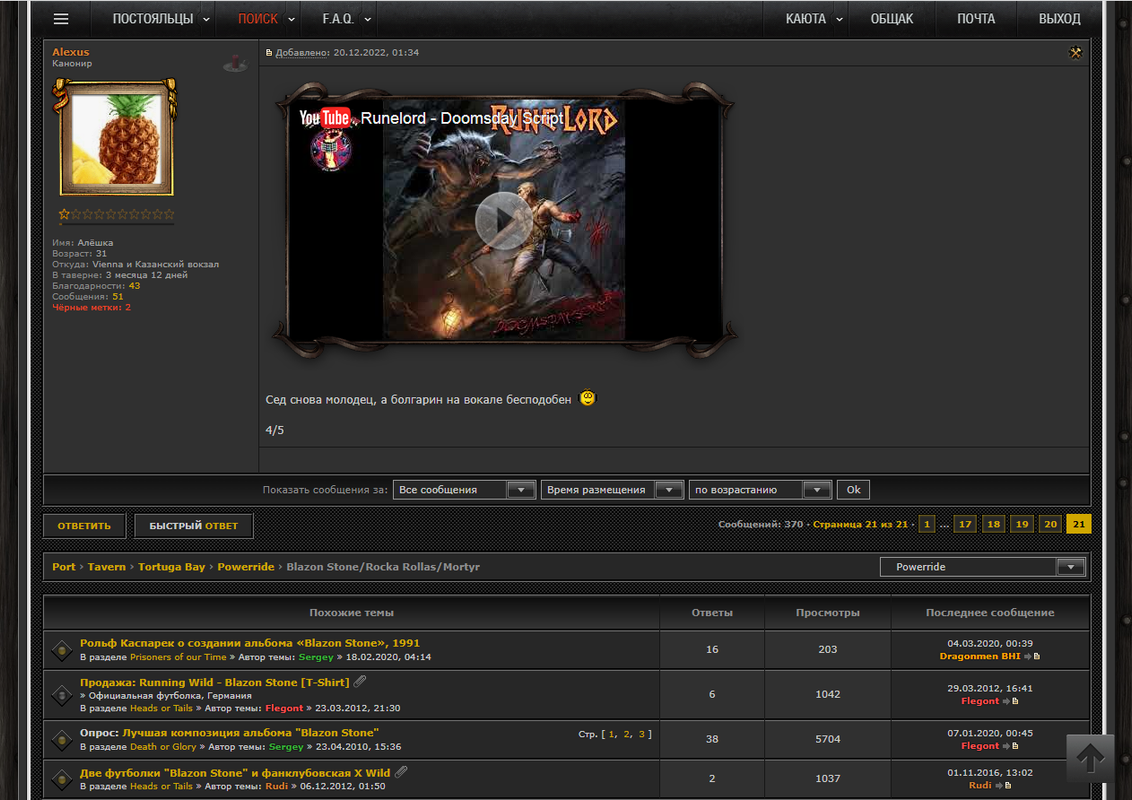Click the user rating stars under the avatar
This screenshot has width=1132, height=800.
(x=116, y=214)
